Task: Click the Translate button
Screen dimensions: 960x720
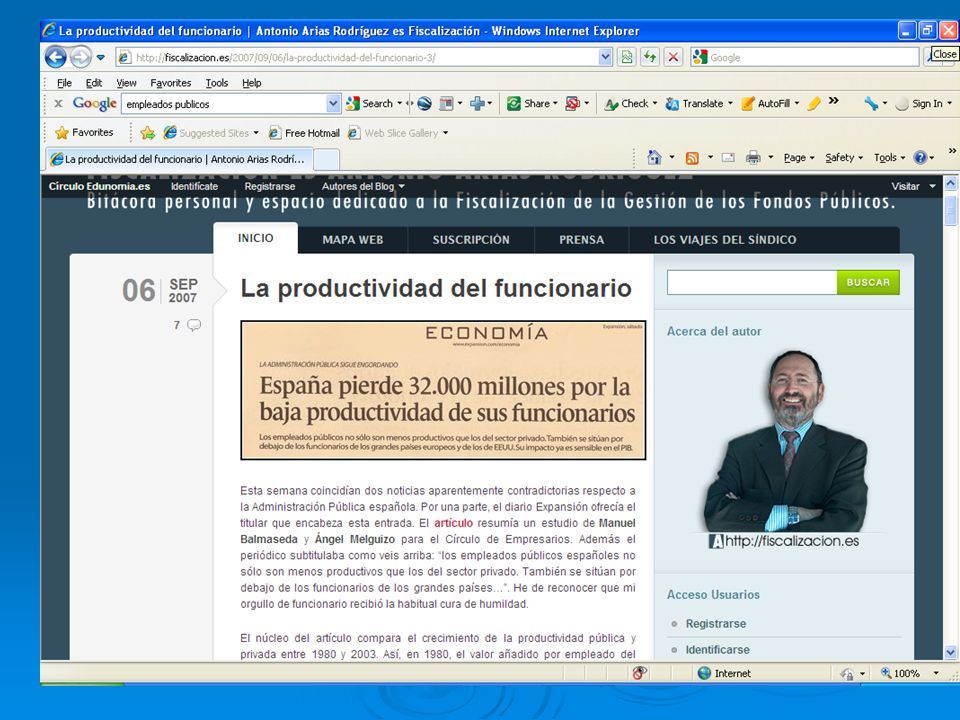Action: (695, 103)
